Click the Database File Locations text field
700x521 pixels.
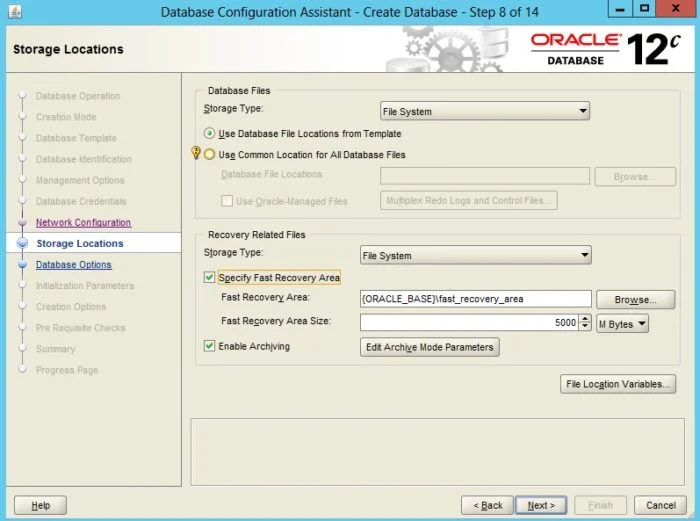(x=485, y=176)
